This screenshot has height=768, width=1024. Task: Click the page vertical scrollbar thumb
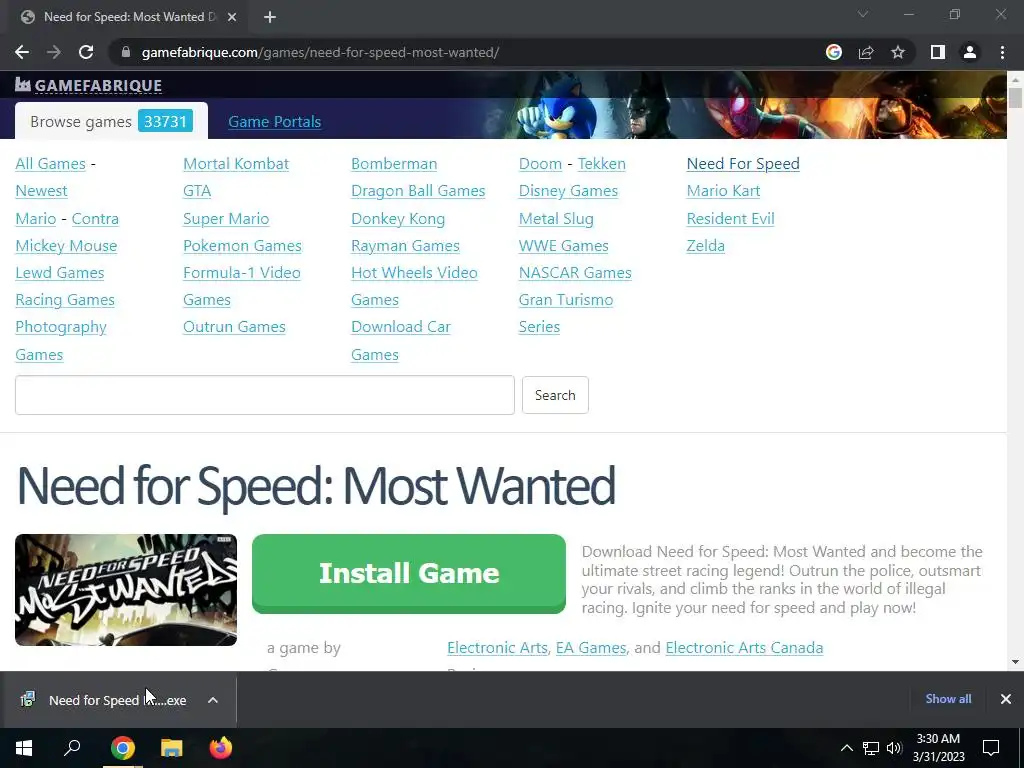point(1015,97)
